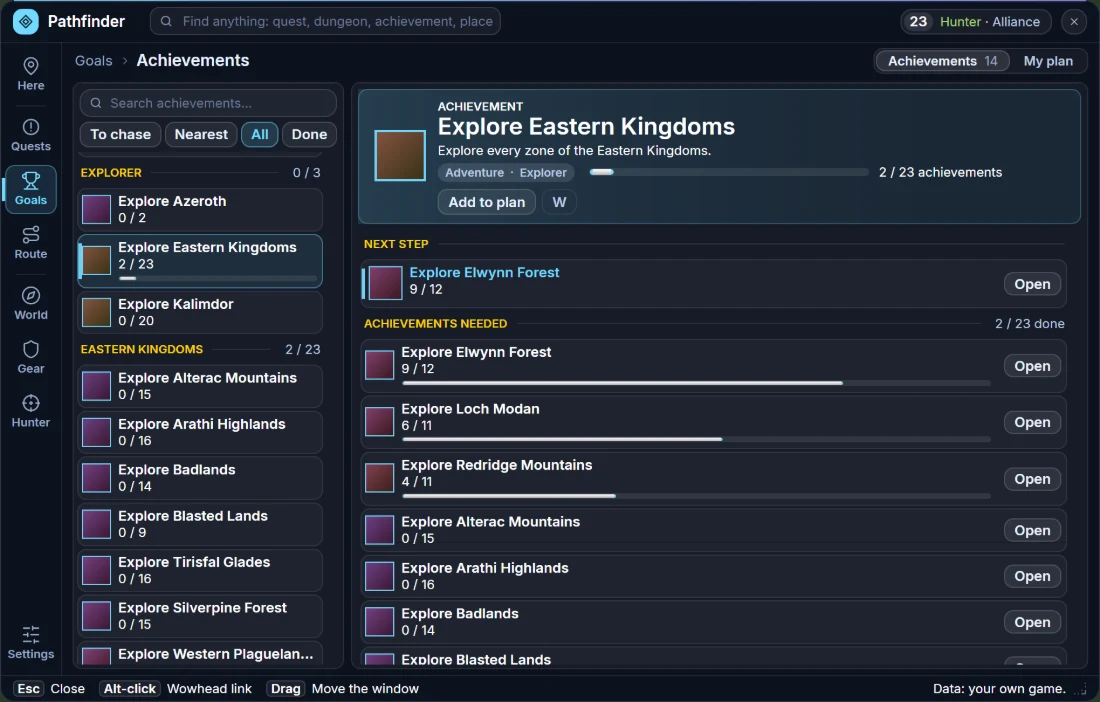Viewport: 1100px width, 702px height.
Task: Click the Explore Azeroth list icon
Action: pos(97,209)
